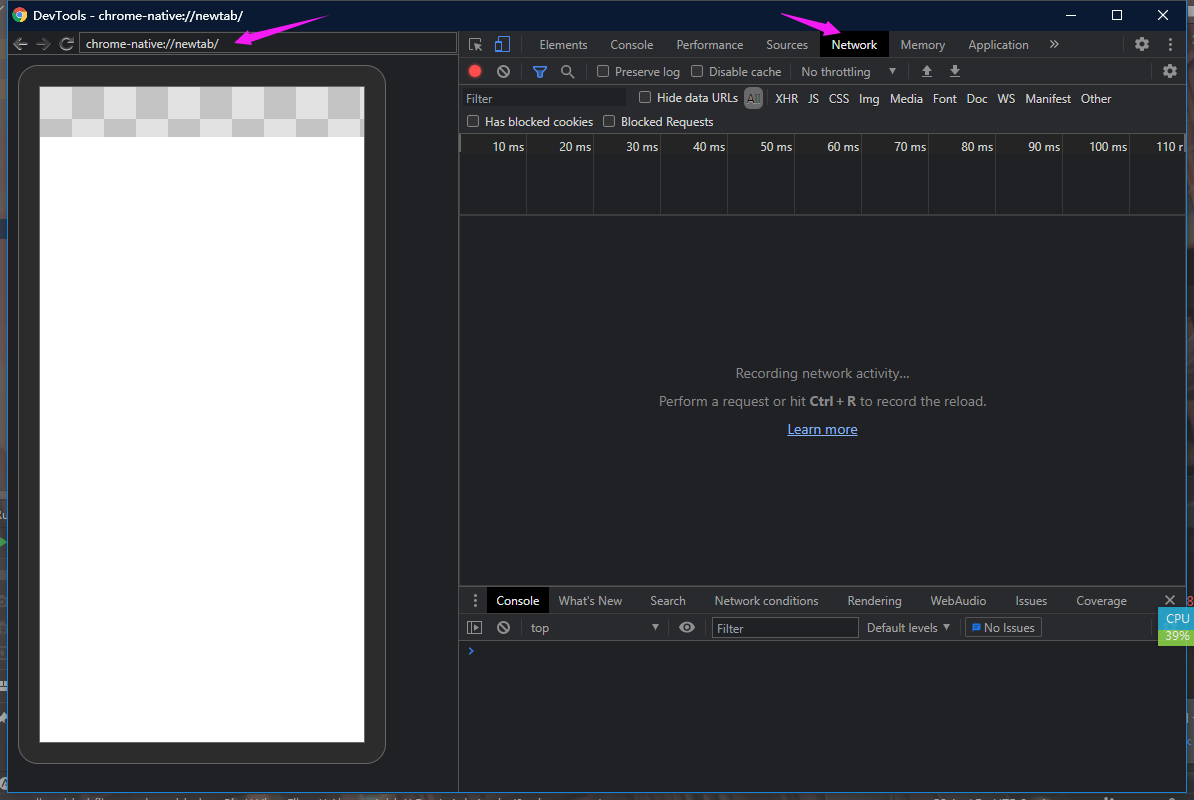This screenshot has width=1194, height=800.
Task: Close the bottom drawer panel
Action: click(1170, 601)
